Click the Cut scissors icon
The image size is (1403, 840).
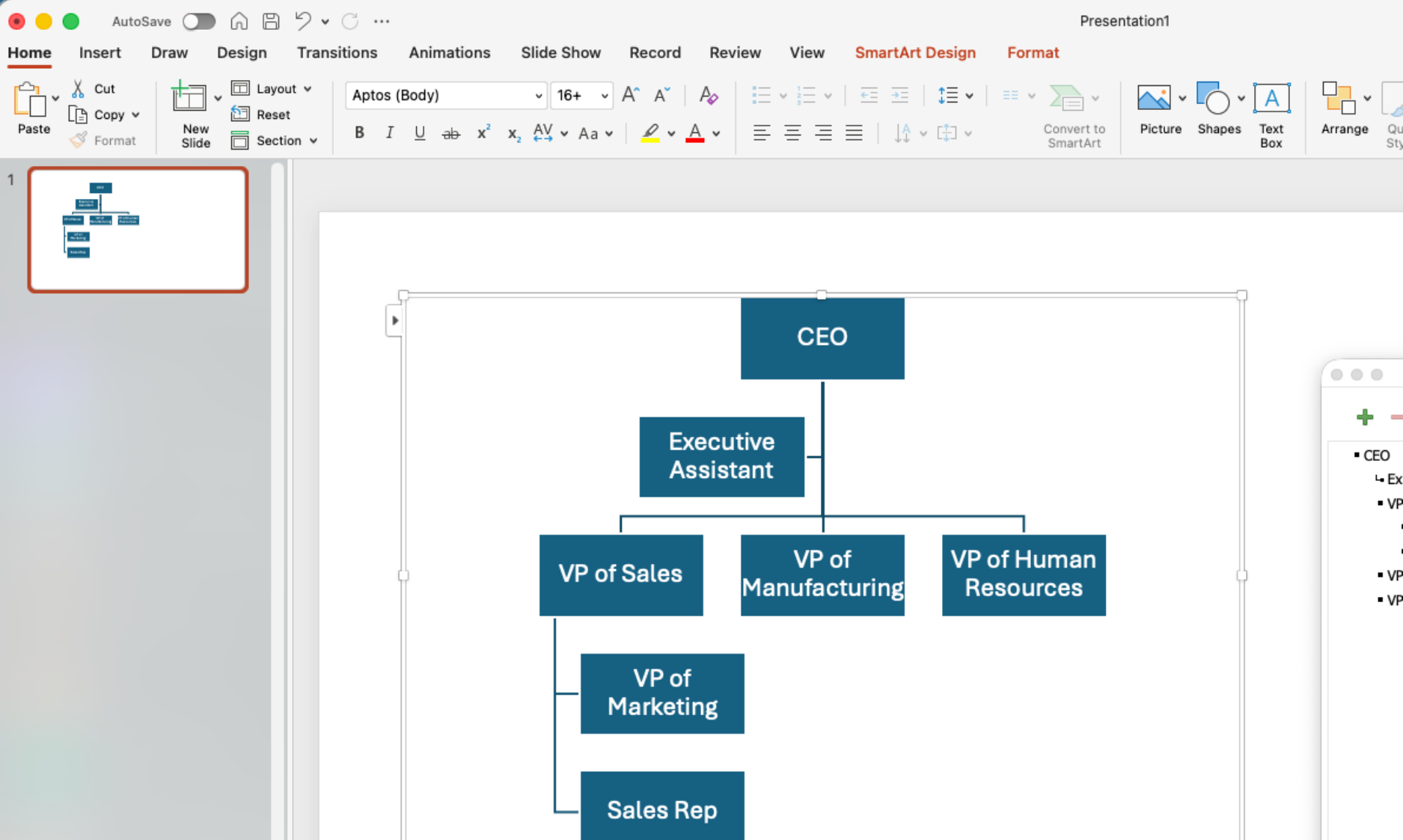point(78,88)
